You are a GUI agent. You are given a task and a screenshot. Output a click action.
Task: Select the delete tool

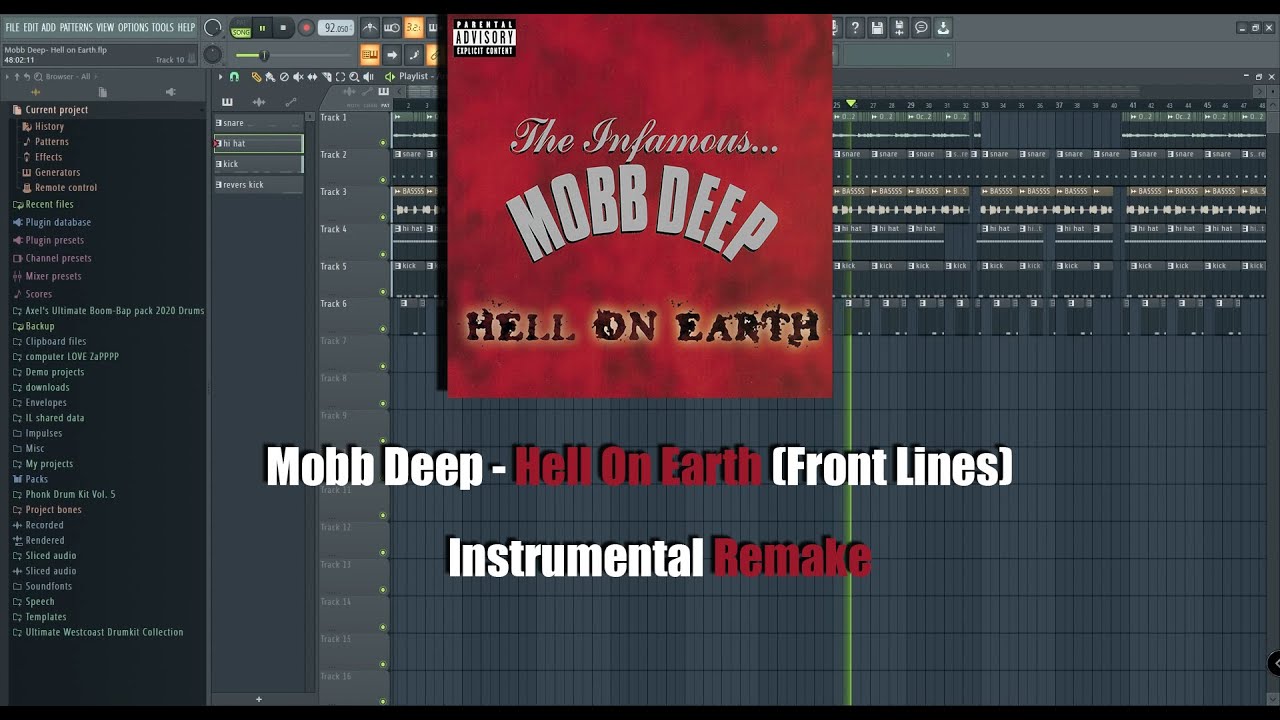point(284,76)
